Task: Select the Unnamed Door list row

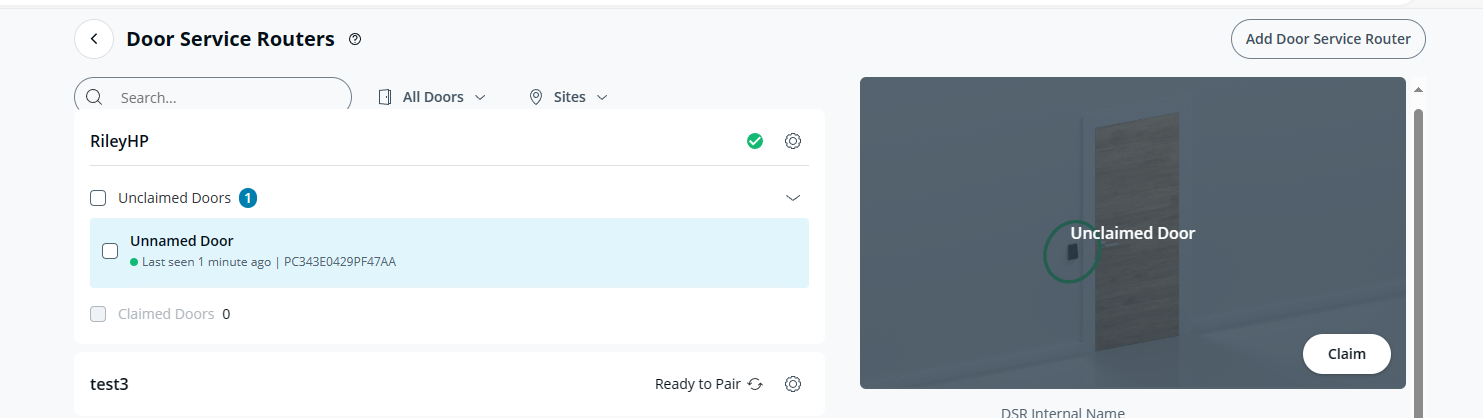Action: [450, 252]
